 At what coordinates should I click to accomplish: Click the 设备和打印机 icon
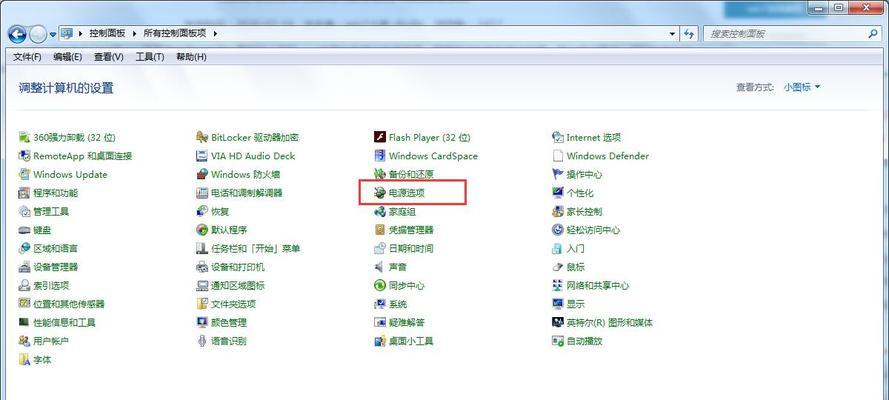(x=202, y=267)
